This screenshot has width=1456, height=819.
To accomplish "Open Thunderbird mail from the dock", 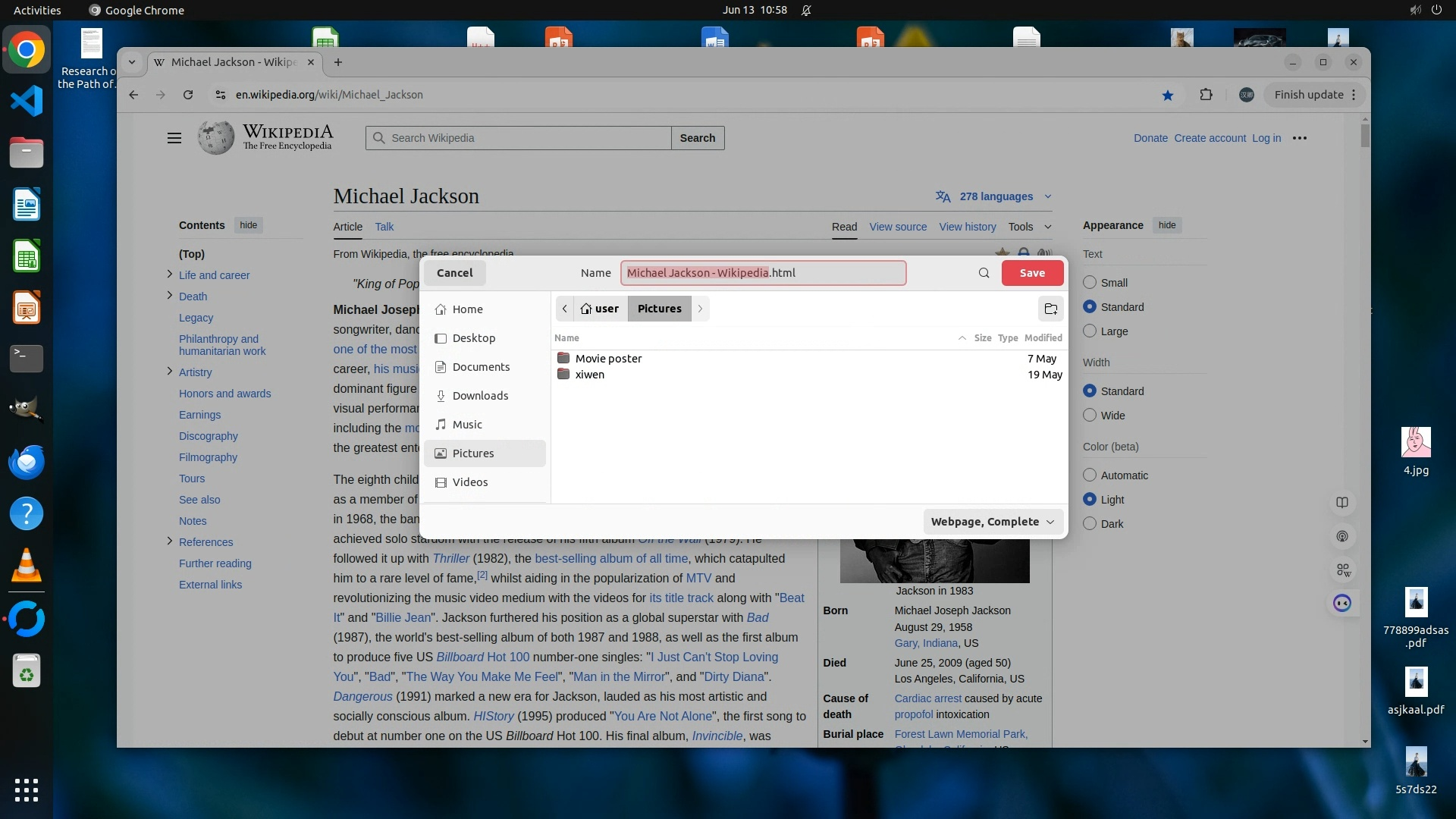I will point(27,462).
